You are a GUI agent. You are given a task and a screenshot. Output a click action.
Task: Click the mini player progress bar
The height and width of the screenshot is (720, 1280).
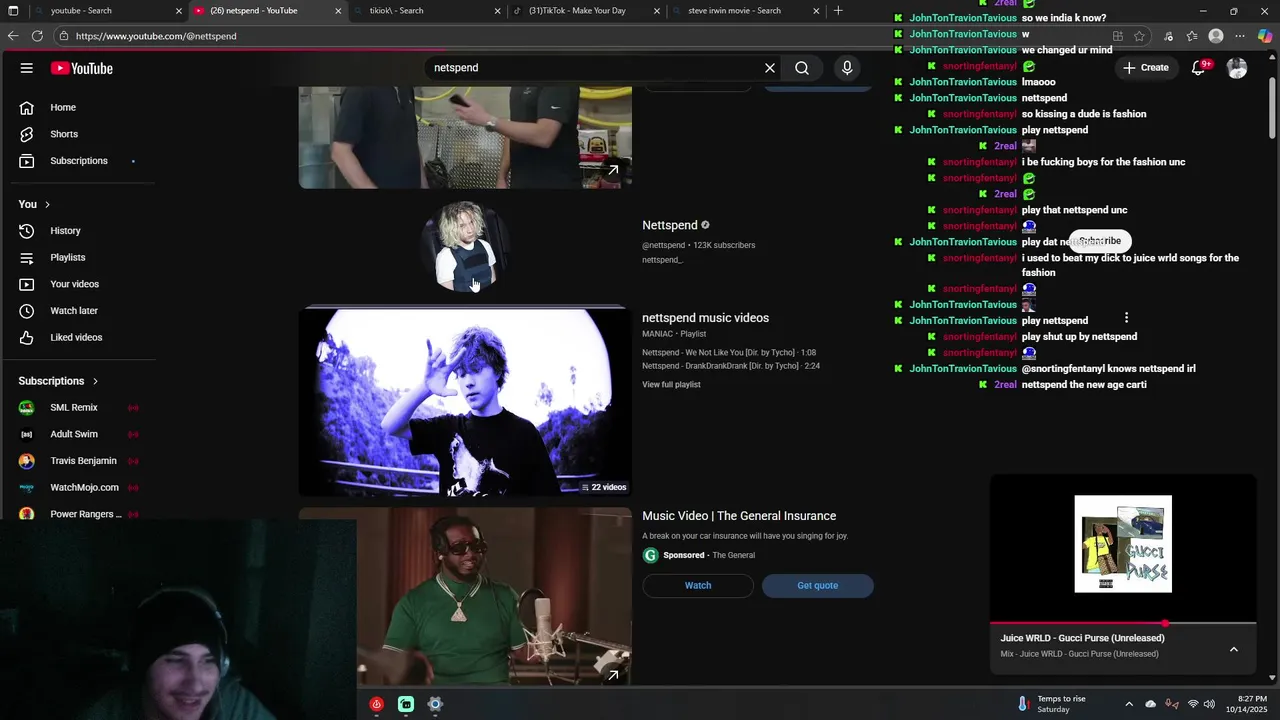(1123, 623)
